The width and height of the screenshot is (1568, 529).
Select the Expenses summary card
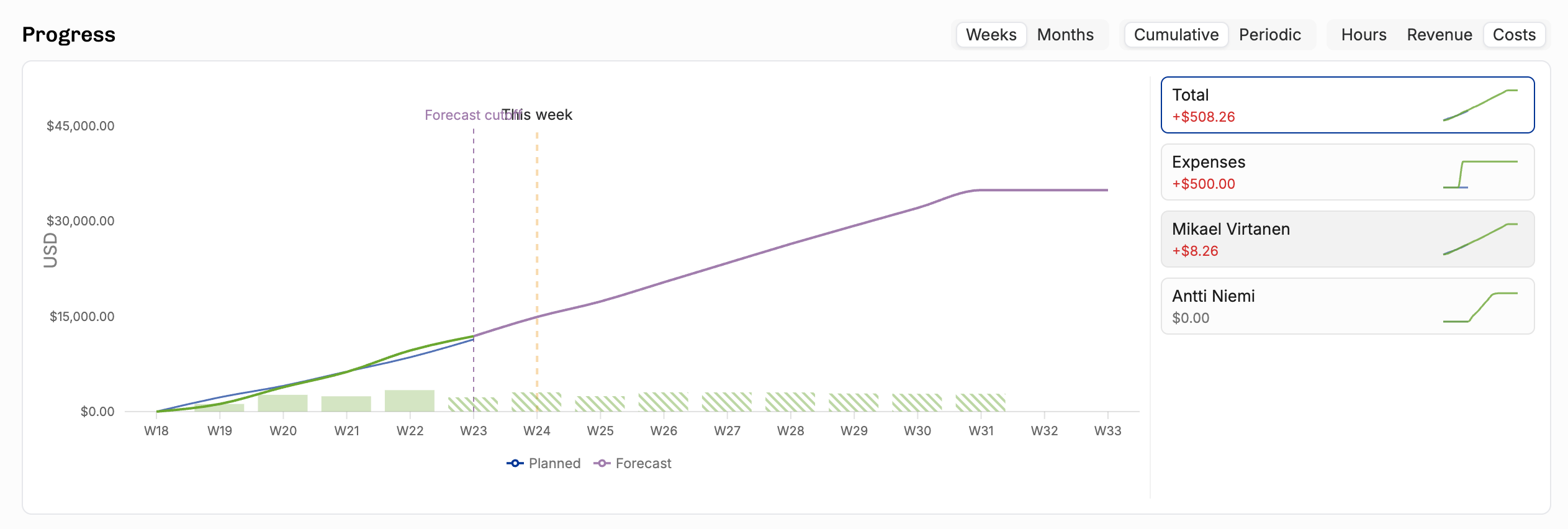1348,172
